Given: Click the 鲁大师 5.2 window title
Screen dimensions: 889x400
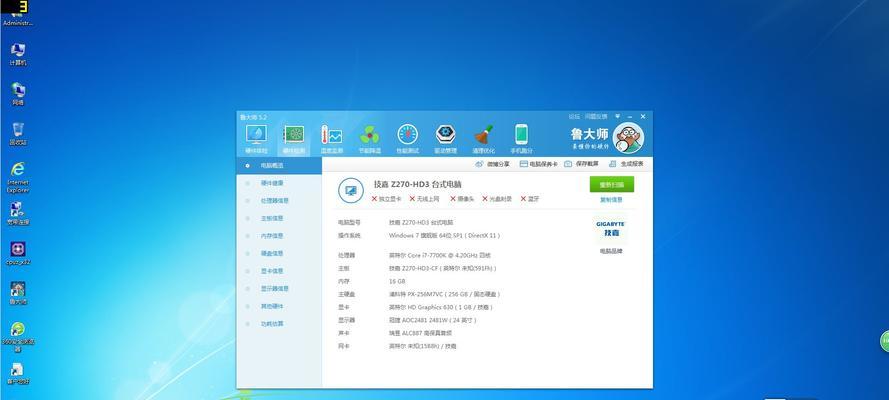Looking at the screenshot, I should [x=253, y=117].
